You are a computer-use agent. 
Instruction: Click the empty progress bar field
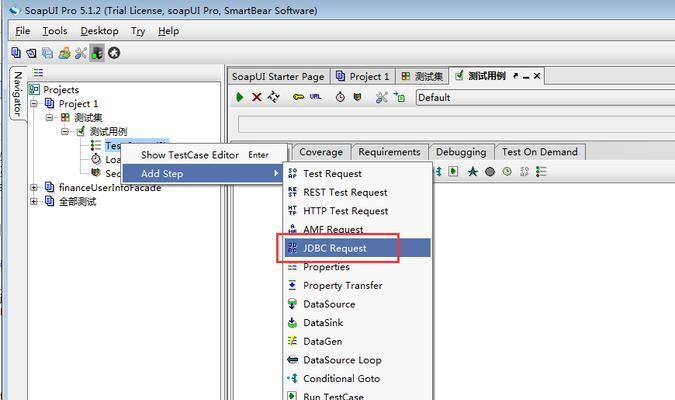[x=456, y=124]
